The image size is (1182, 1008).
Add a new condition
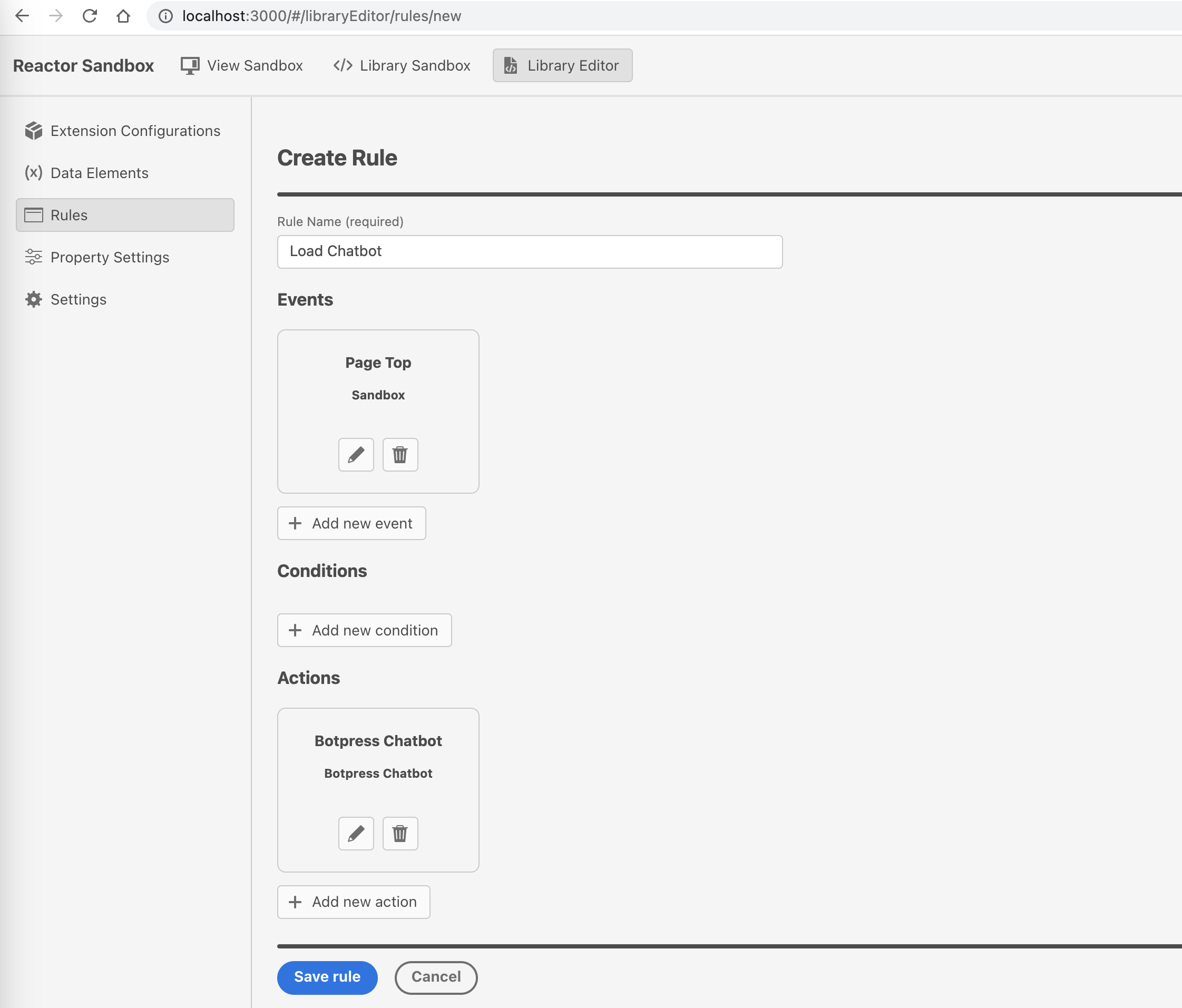365,630
